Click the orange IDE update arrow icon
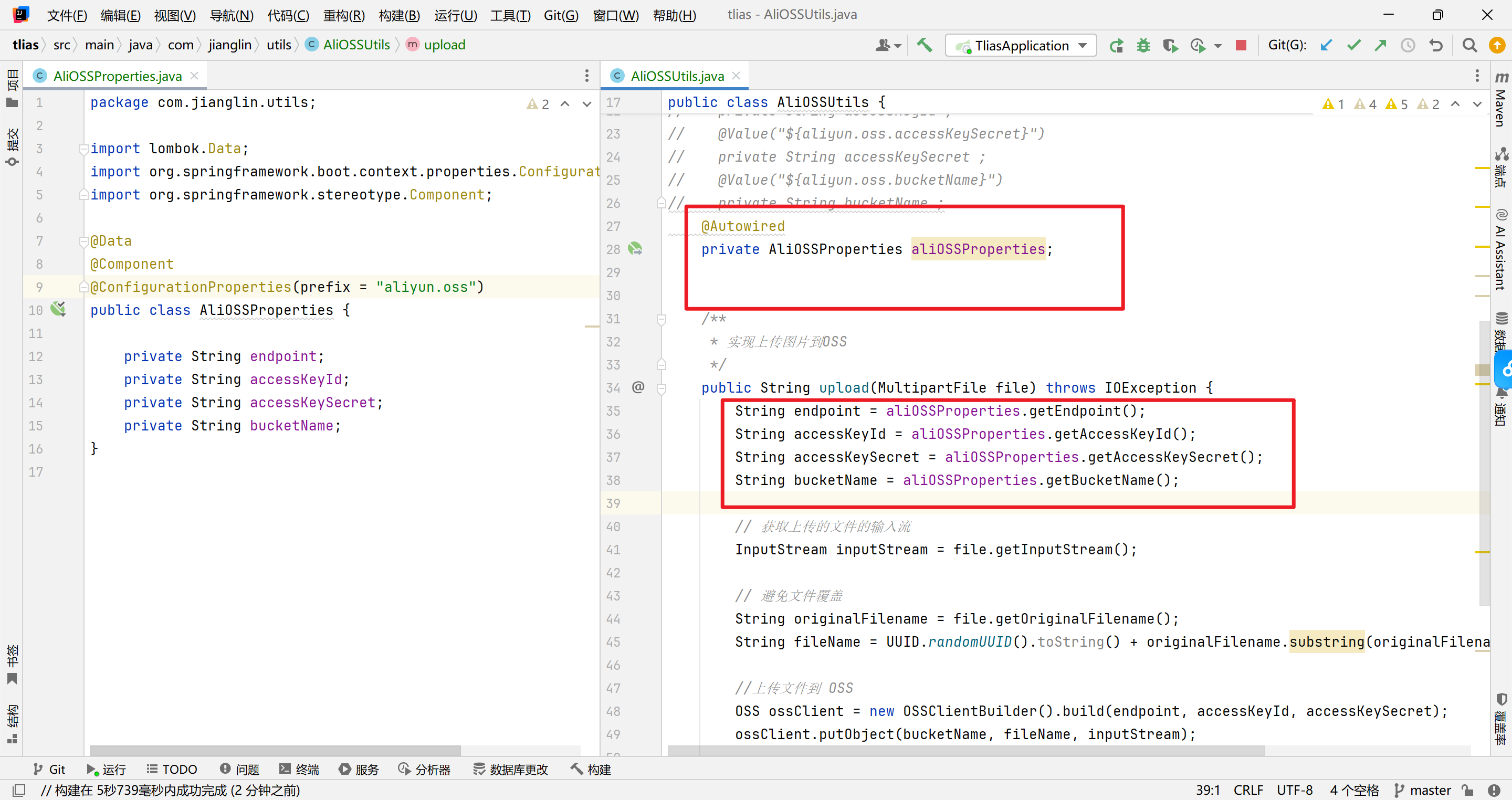Image resolution: width=1512 pixels, height=800 pixels. tap(1497, 45)
